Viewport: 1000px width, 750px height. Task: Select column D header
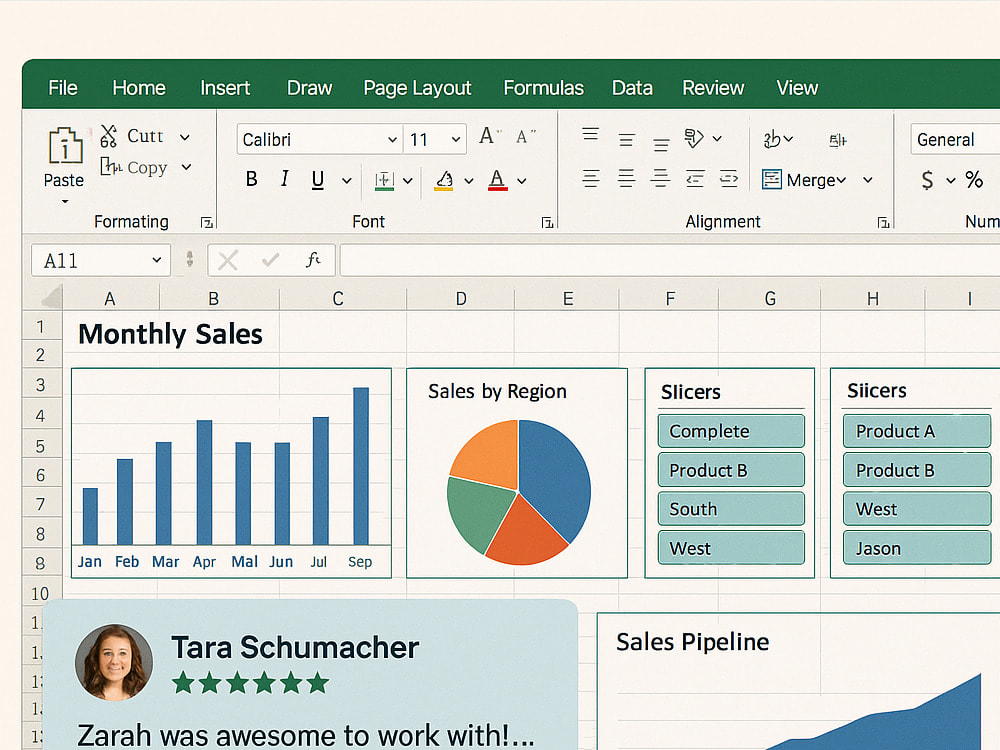(460, 298)
